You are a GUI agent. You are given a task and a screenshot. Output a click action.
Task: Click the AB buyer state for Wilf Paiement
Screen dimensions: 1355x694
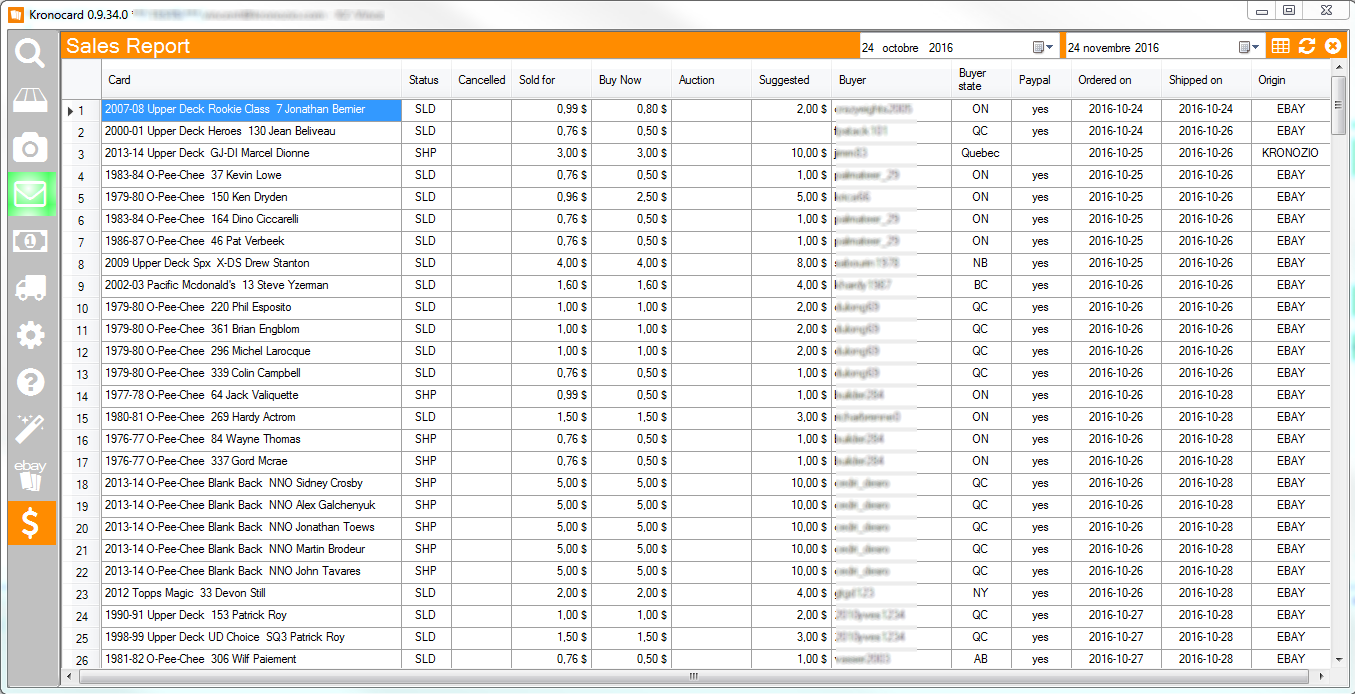pyautogui.click(x=982, y=660)
